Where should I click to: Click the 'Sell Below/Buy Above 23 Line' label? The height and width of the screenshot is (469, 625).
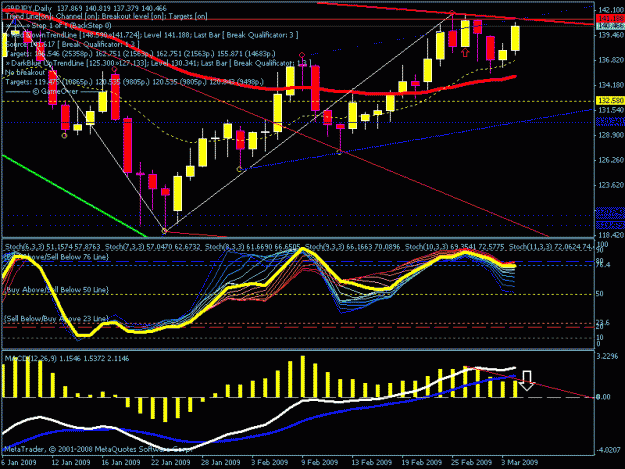pos(57,319)
